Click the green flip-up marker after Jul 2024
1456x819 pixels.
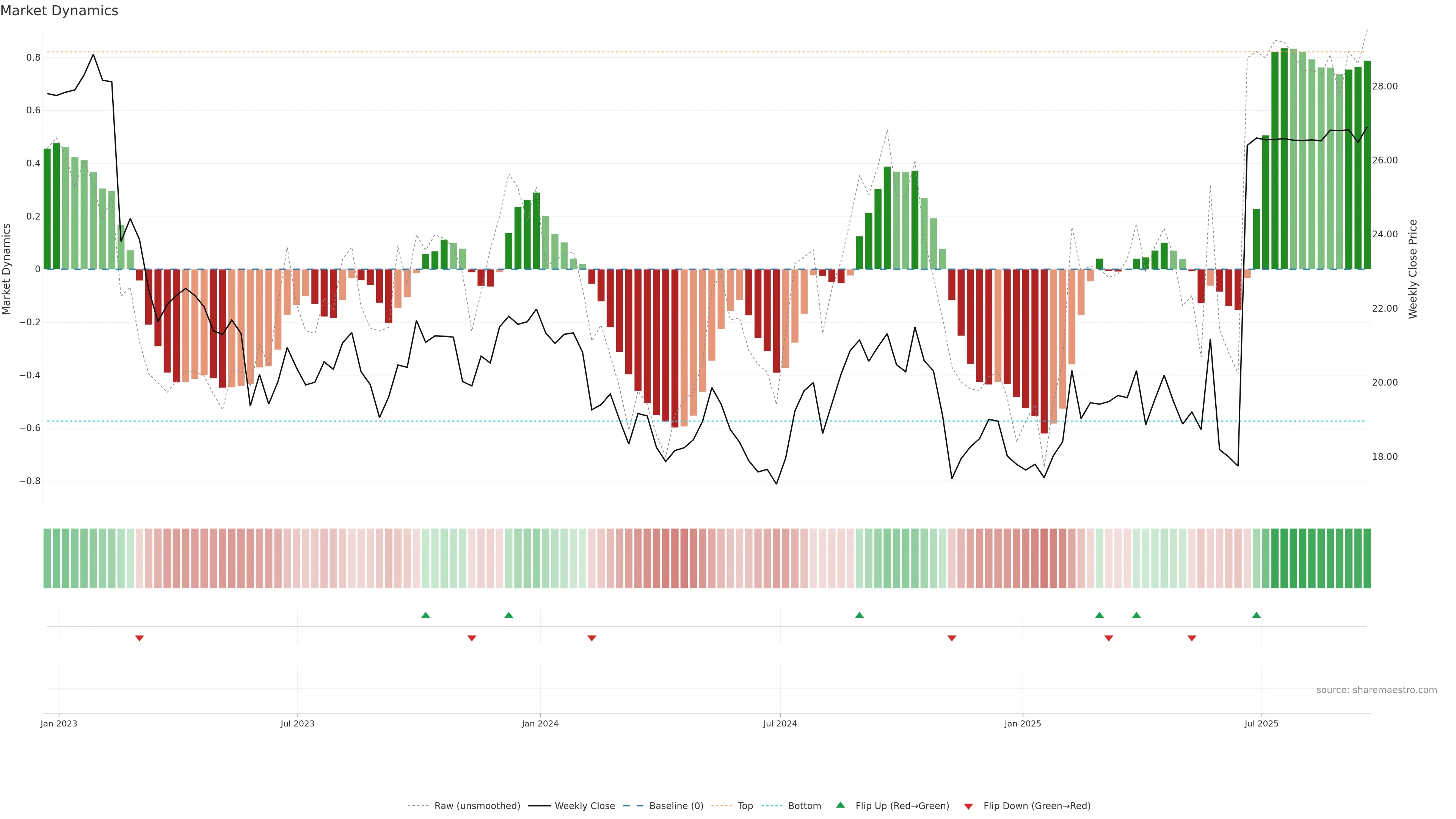tap(859, 615)
